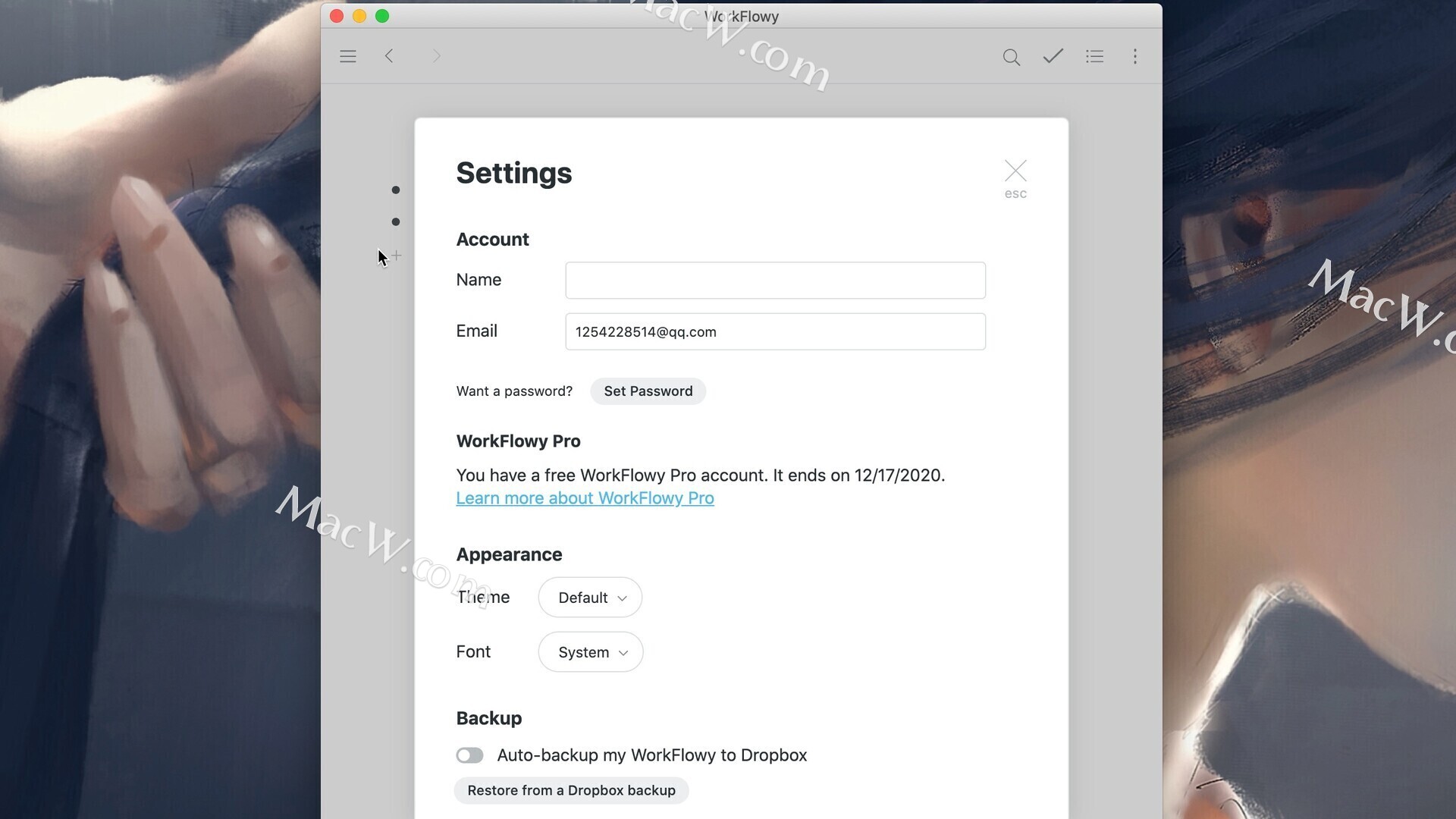Open the hamburger menu sidebar
Screen dimensions: 1456x819
(x=348, y=56)
